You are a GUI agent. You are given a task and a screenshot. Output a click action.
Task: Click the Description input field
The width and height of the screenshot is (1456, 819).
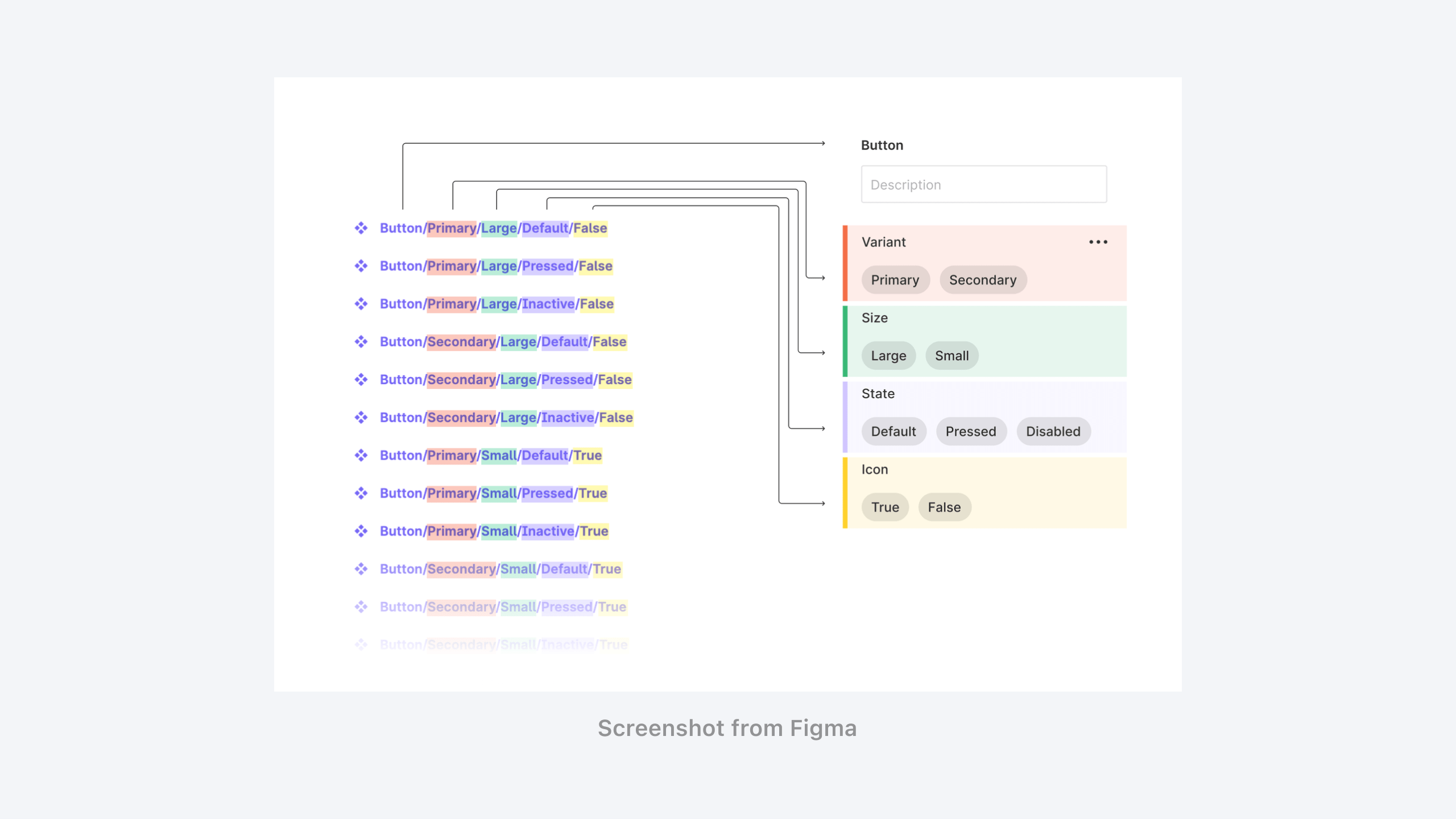tap(983, 185)
